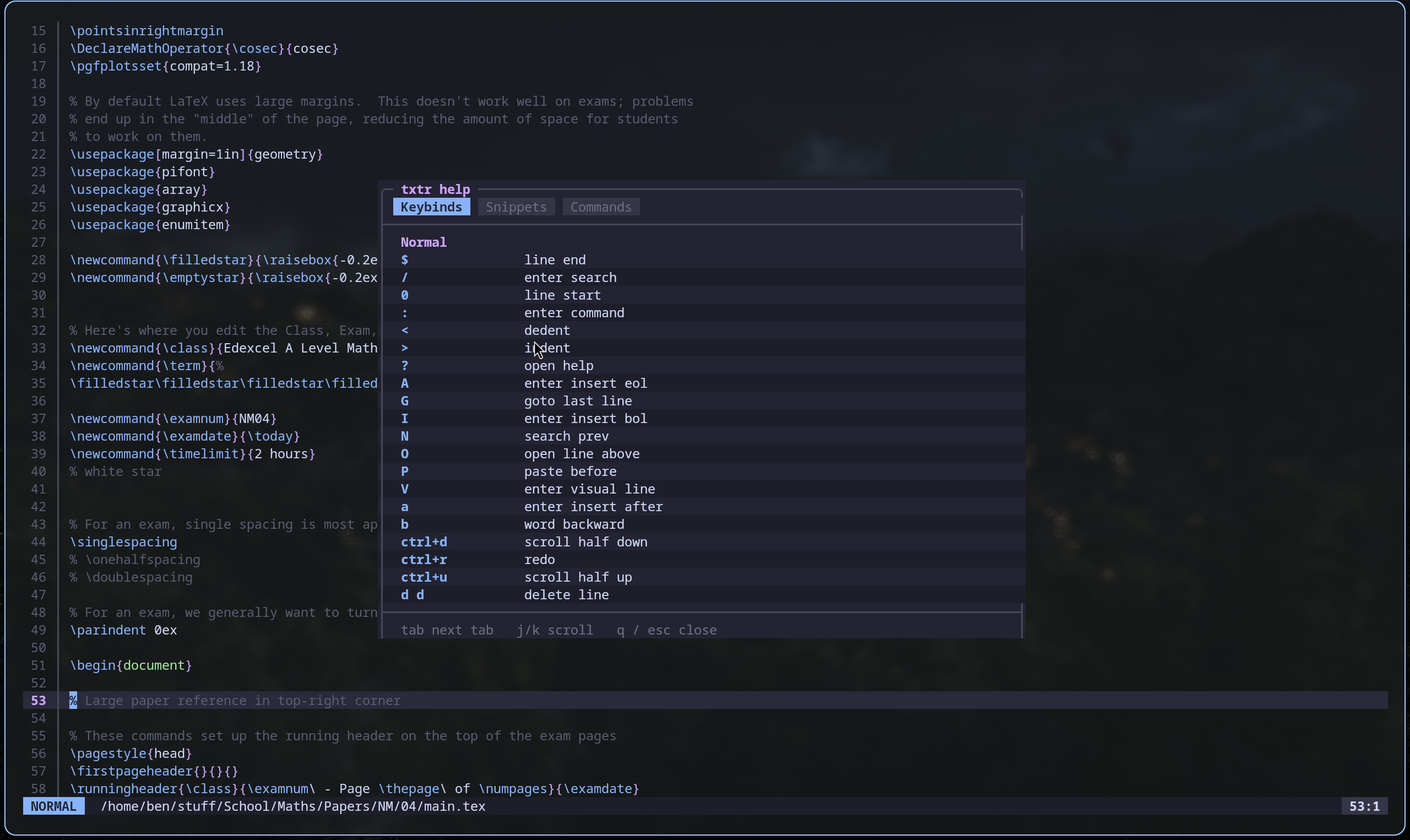1410x840 pixels.
Task: Click the 'txtr help' popup title
Action: 435,189
